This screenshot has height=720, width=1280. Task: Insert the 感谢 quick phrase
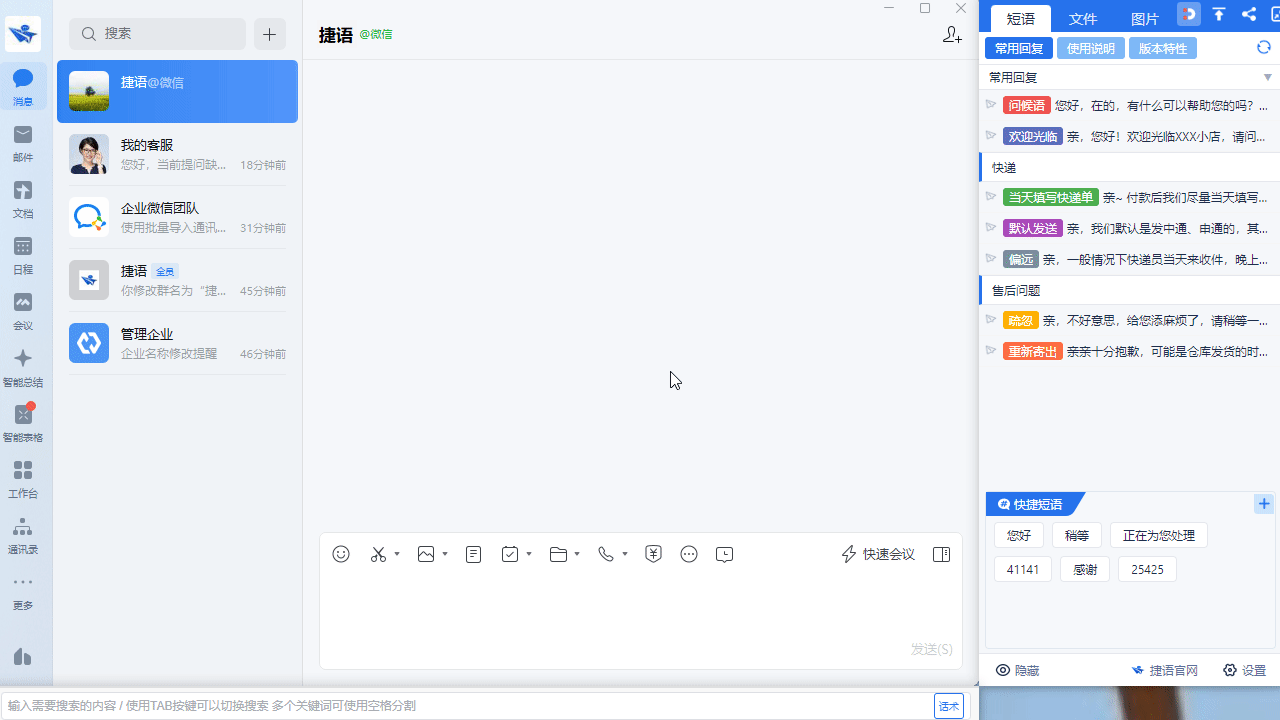(1085, 569)
